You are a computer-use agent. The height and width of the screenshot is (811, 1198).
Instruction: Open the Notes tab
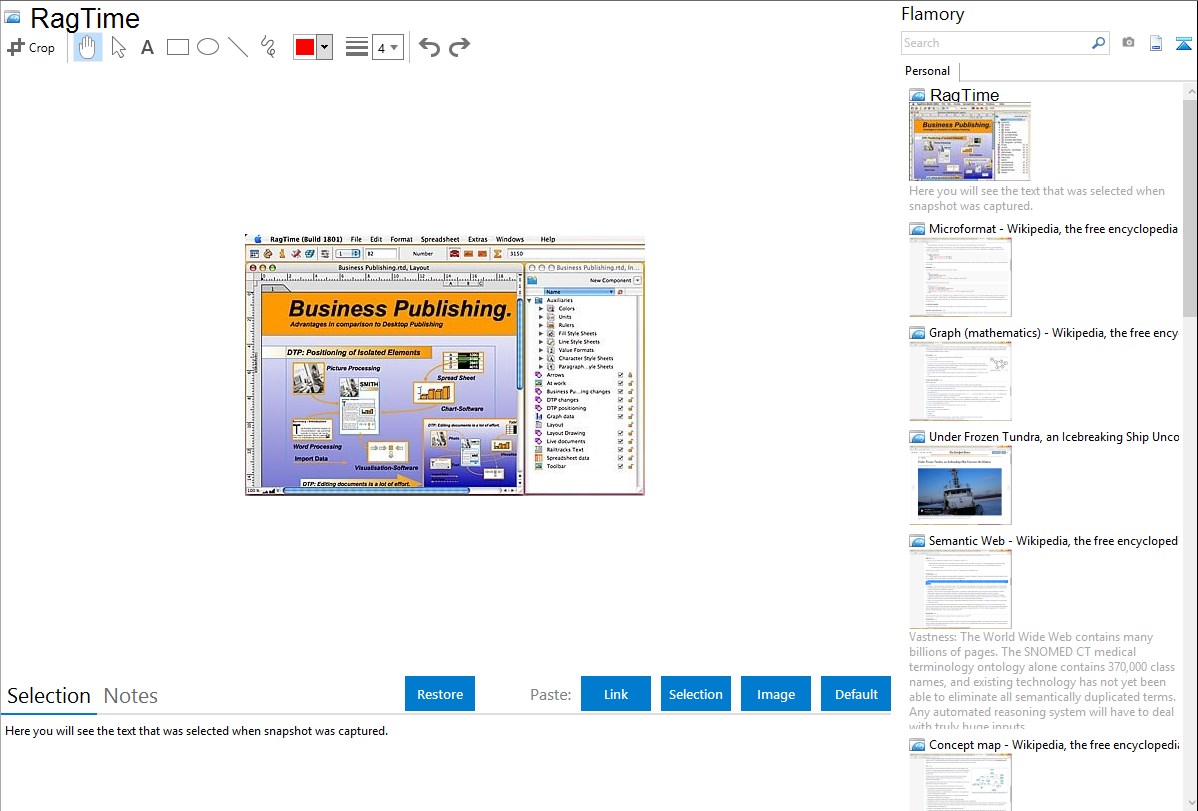[x=131, y=696]
